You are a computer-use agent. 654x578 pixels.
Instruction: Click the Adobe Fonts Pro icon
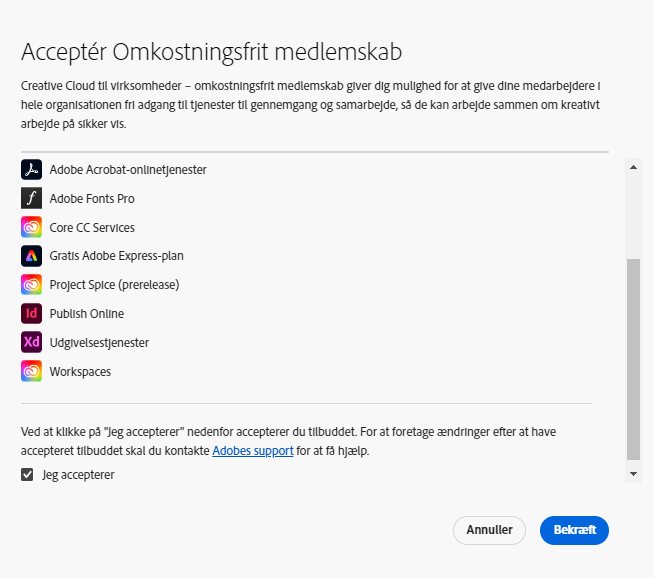point(31,199)
